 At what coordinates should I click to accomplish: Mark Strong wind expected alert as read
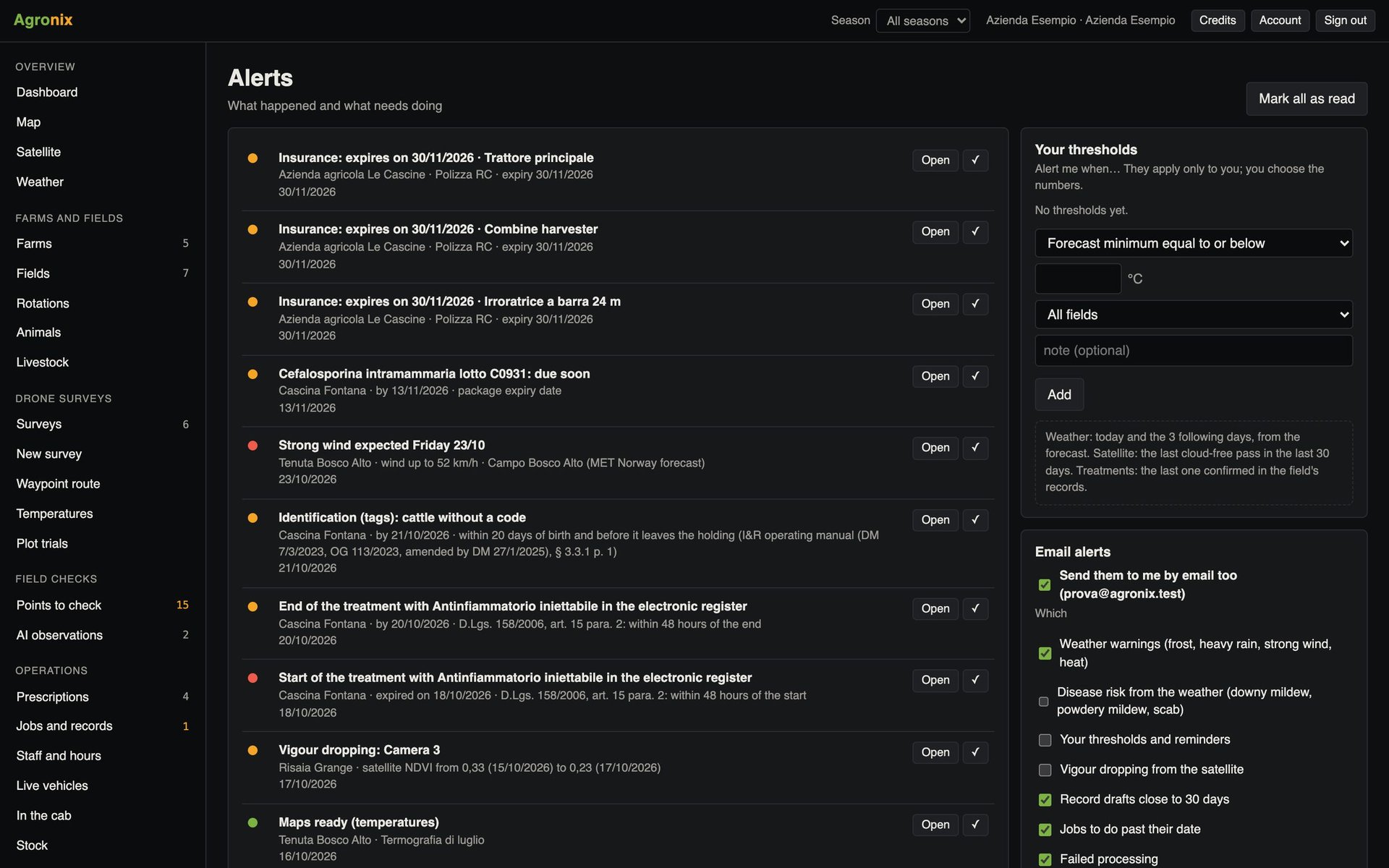975,448
